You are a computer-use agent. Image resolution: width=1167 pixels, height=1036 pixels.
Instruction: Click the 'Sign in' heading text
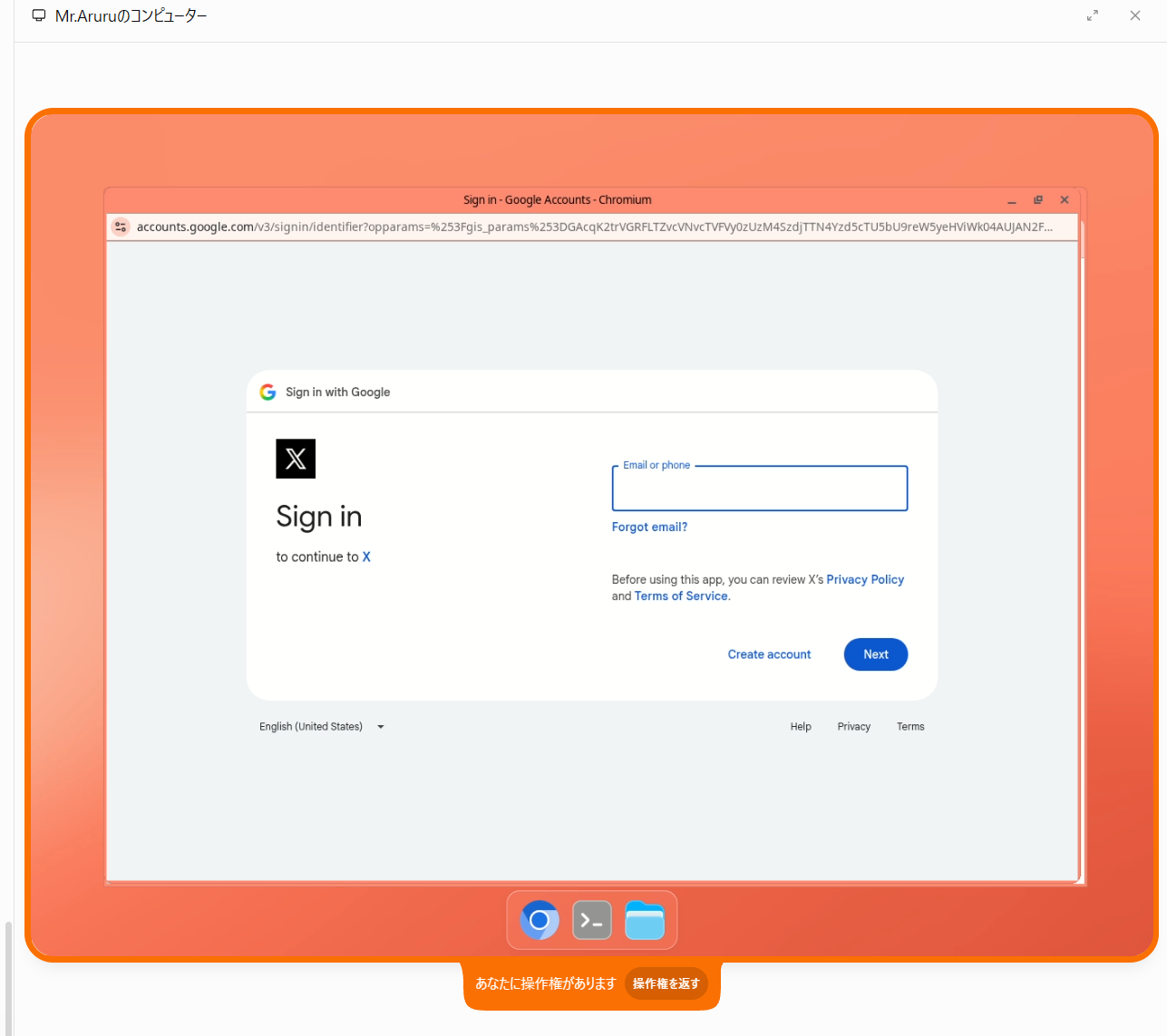(319, 517)
